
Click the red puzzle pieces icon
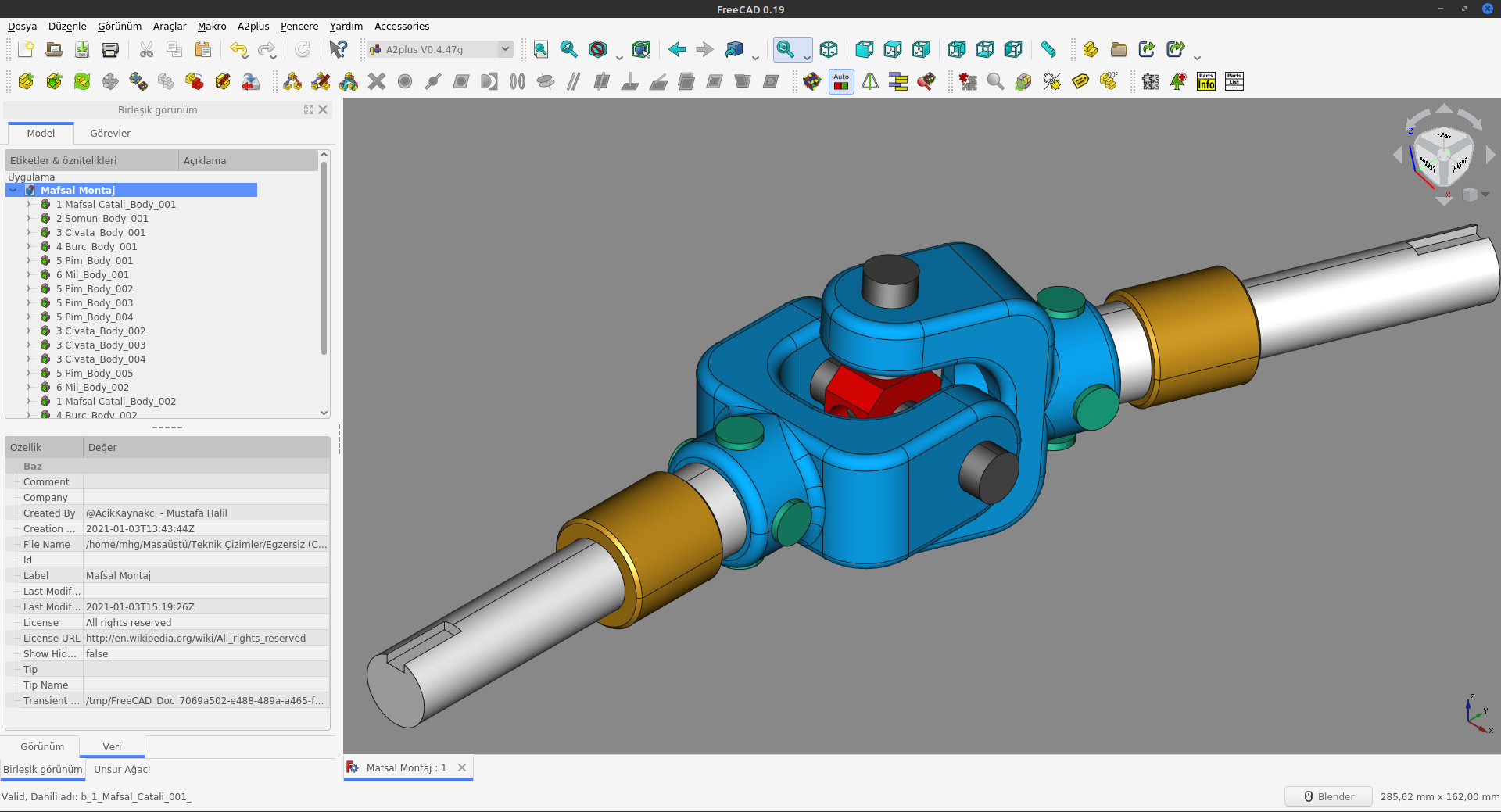(x=968, y=81)
